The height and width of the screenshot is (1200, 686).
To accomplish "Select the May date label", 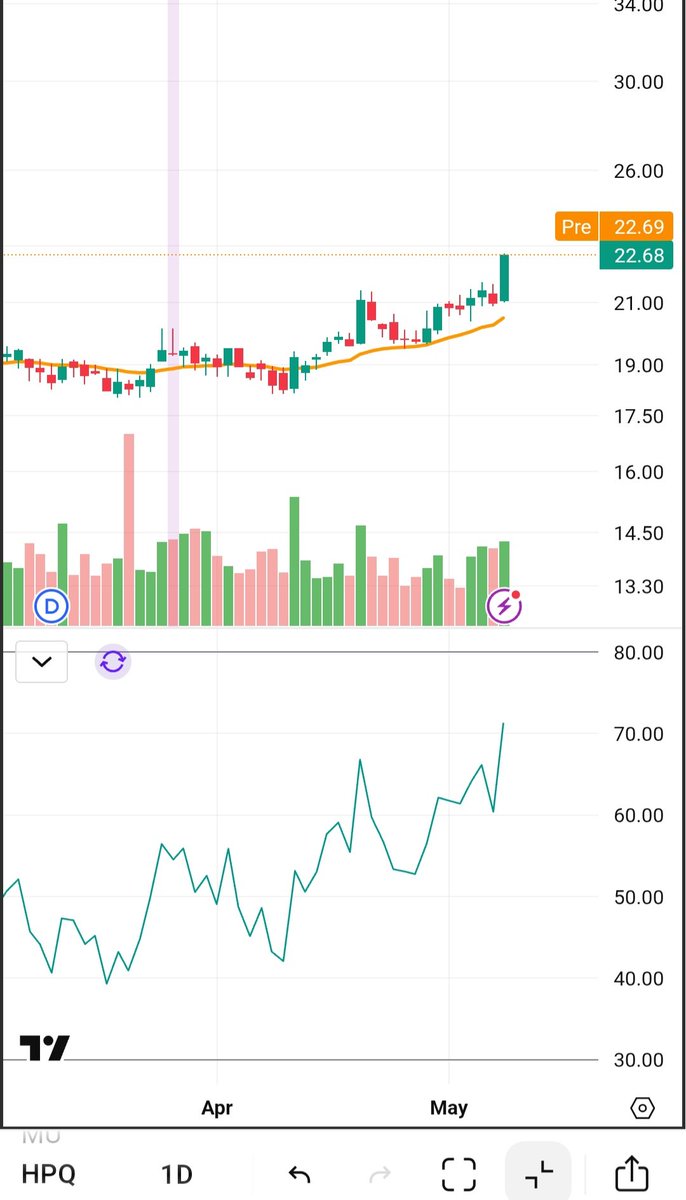I will coord(449,1108).
